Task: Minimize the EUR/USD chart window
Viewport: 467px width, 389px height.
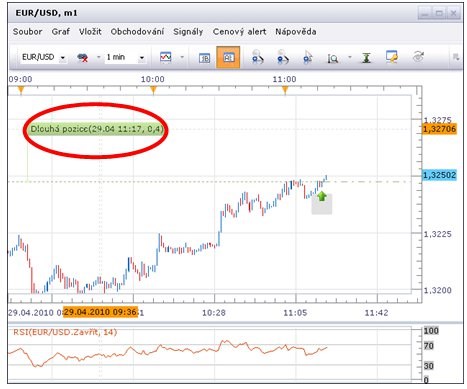Action: pos(425,14)
